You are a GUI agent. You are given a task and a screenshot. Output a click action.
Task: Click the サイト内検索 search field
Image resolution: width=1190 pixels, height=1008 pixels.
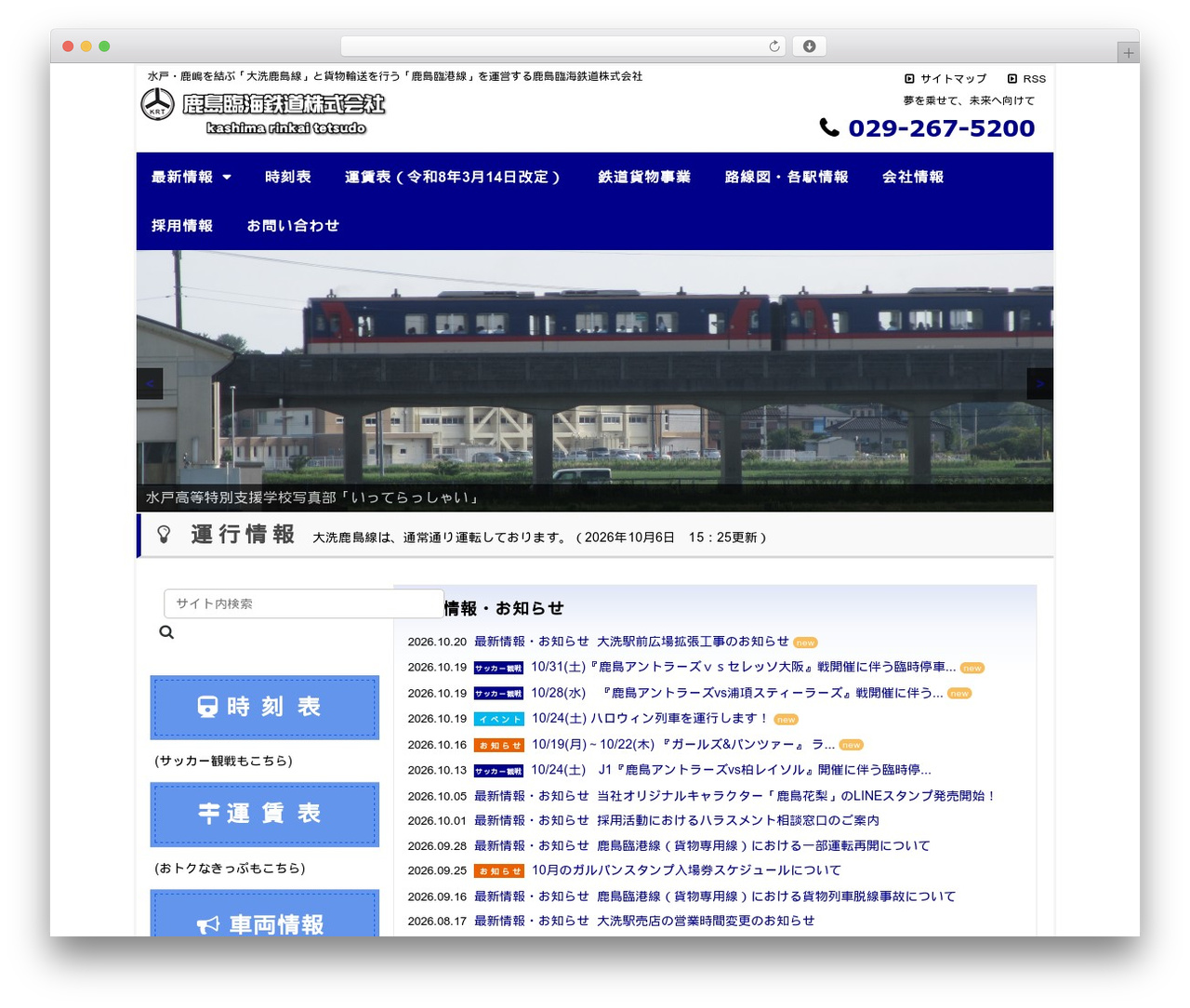pos(303,603)
